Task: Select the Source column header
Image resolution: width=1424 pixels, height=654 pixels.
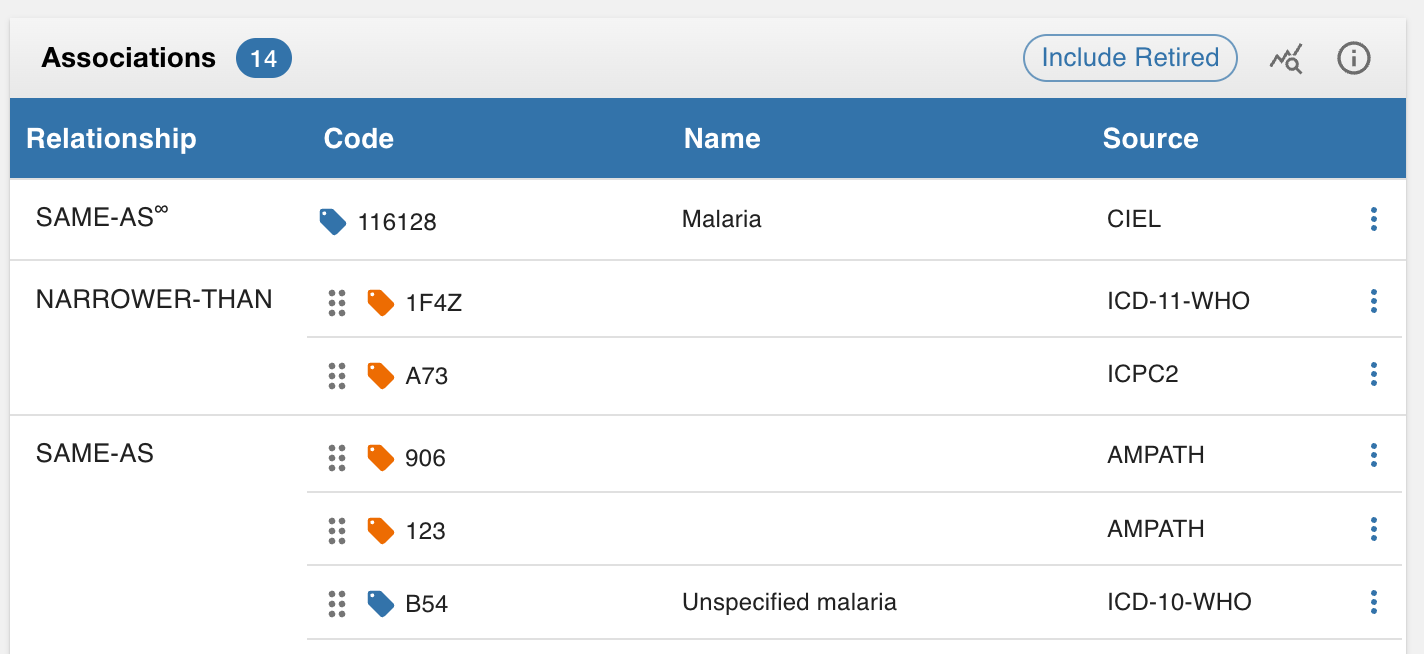Action: 1150,139
